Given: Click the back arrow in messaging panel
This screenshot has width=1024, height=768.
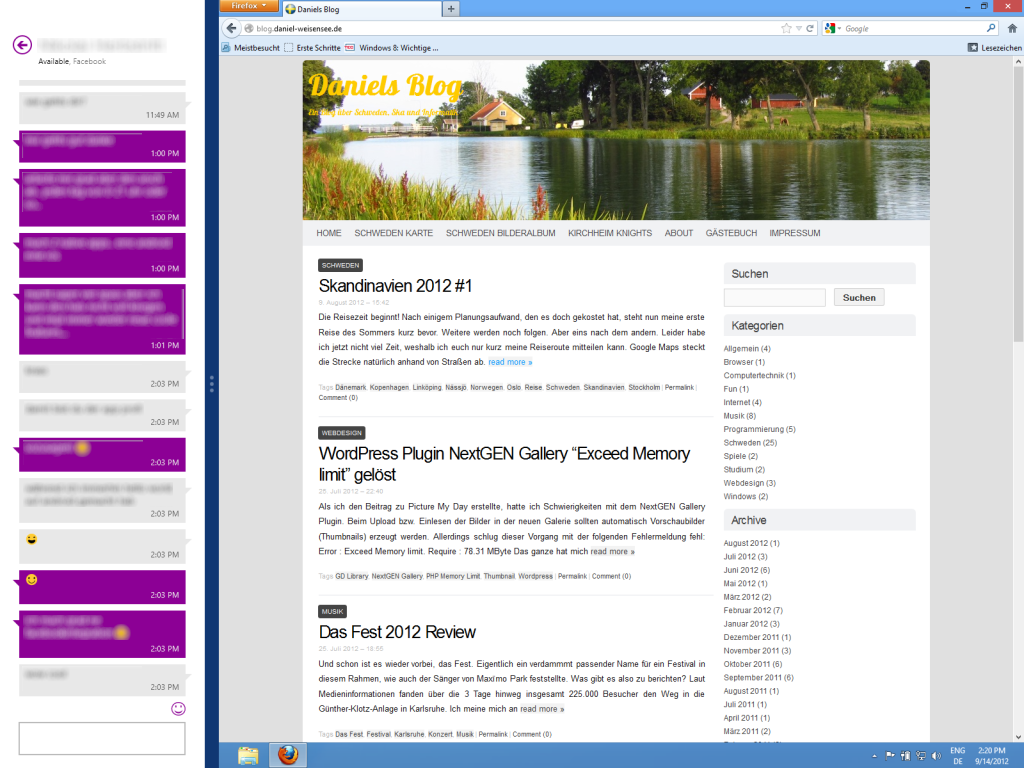Looking at the screenshot, I should [x=22, y=45].
